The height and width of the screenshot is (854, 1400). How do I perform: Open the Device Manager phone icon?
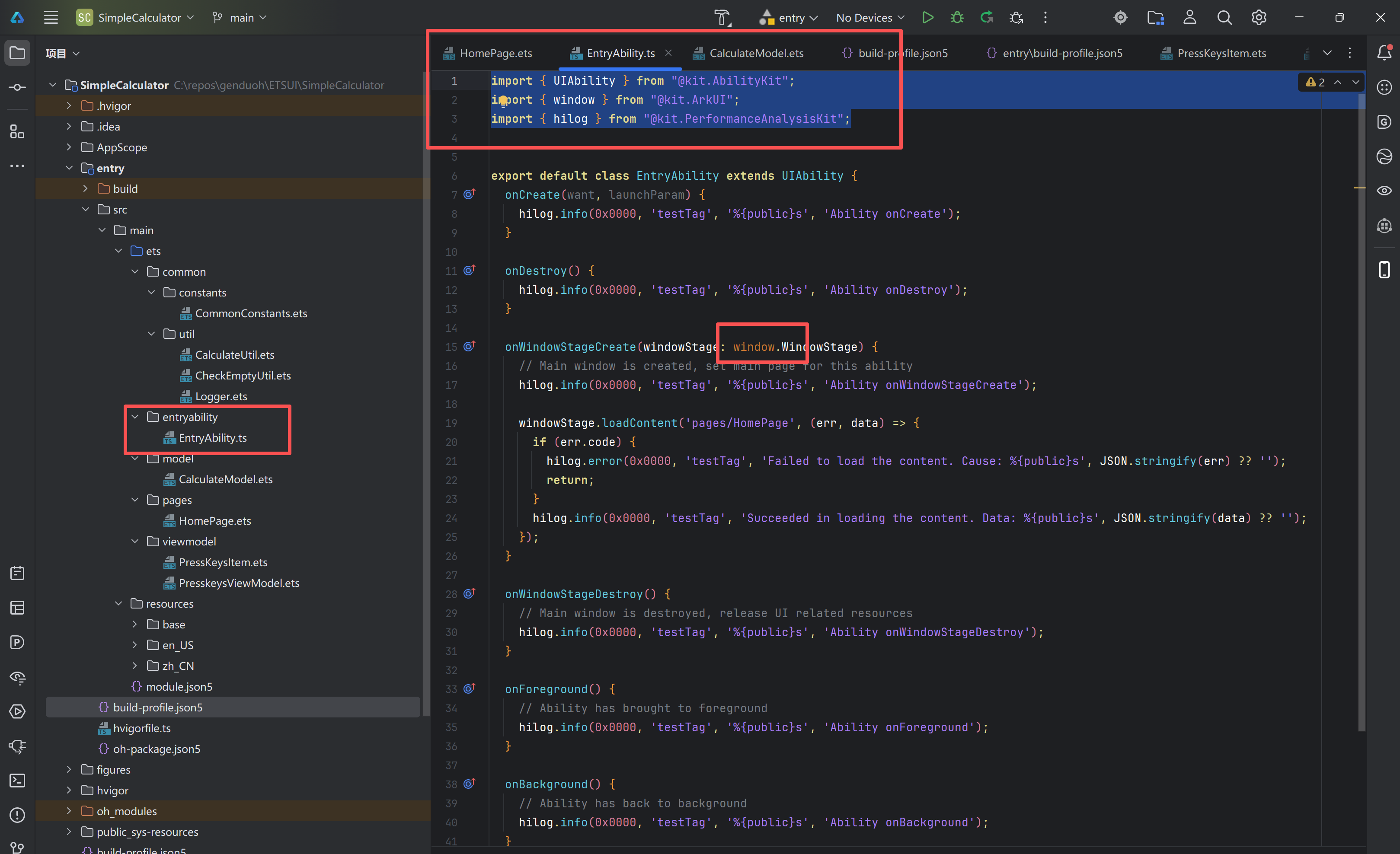1384,269
